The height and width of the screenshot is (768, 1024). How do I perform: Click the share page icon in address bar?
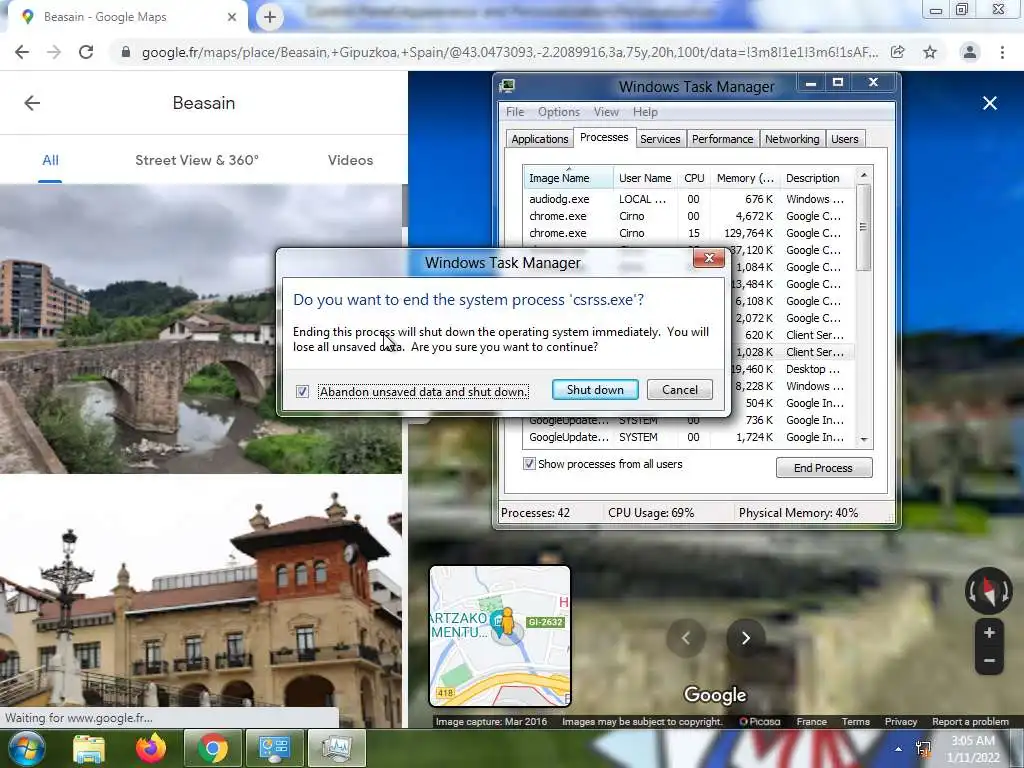898,52
